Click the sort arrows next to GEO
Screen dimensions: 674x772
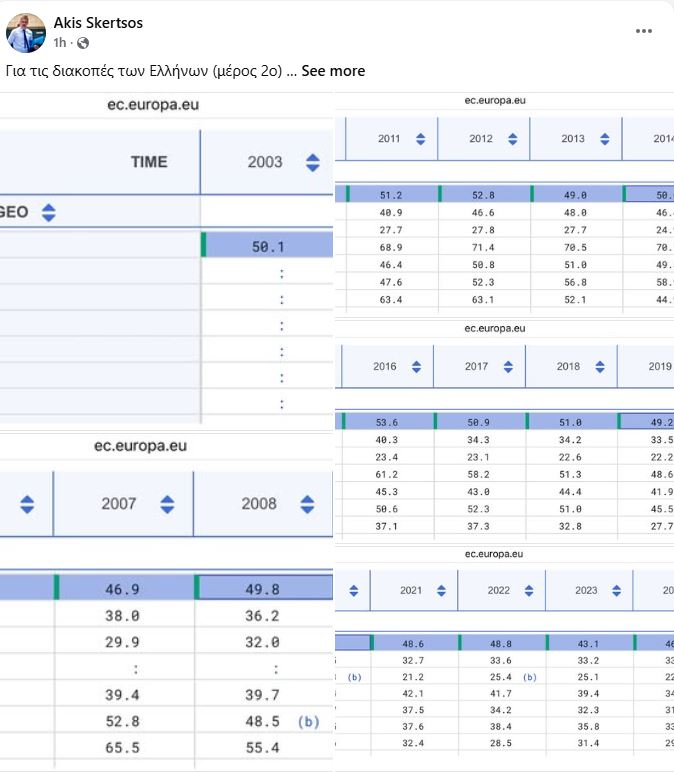(48, 212)
